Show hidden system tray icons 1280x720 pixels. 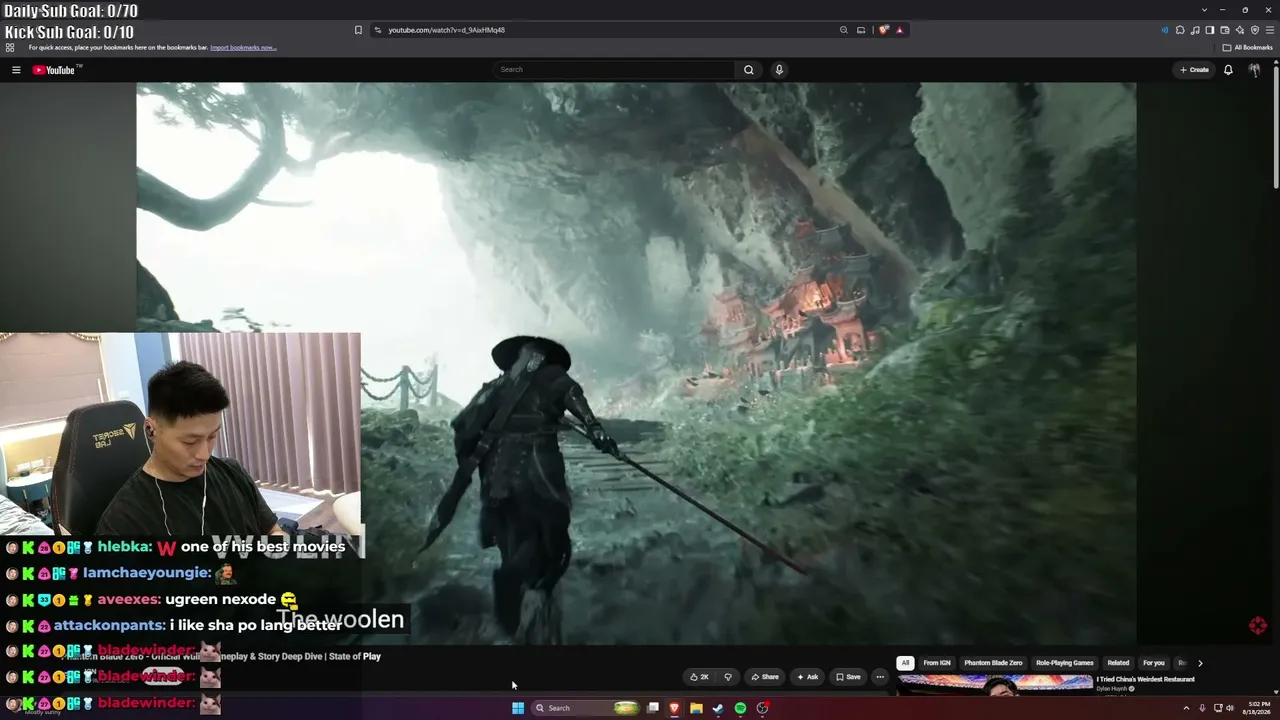click(1187, 708)
